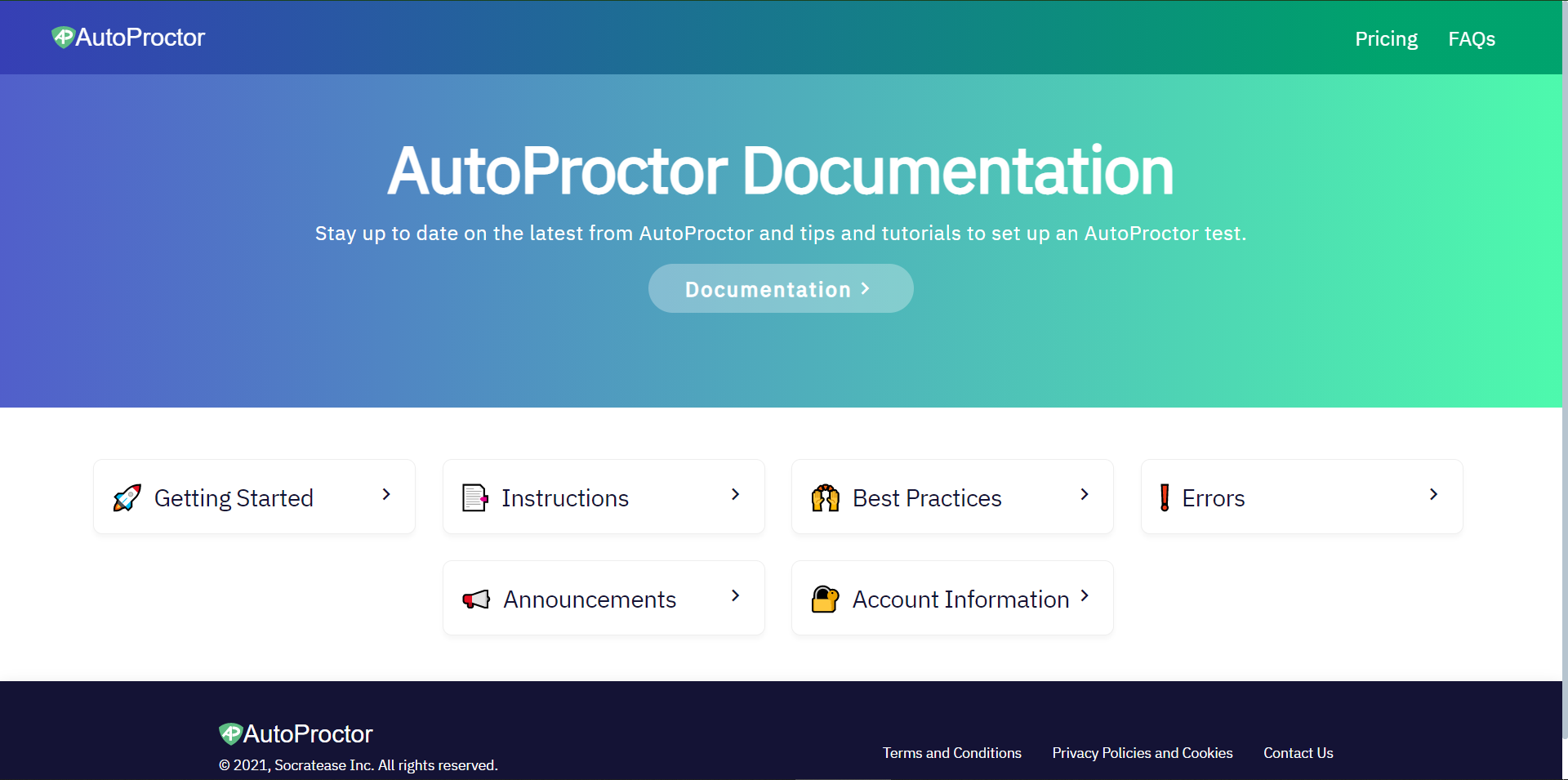This screenshot has width=1568, height=780.
Task: Open Privacy Policies and Cookies link
Action: [x=1142, y=753]
